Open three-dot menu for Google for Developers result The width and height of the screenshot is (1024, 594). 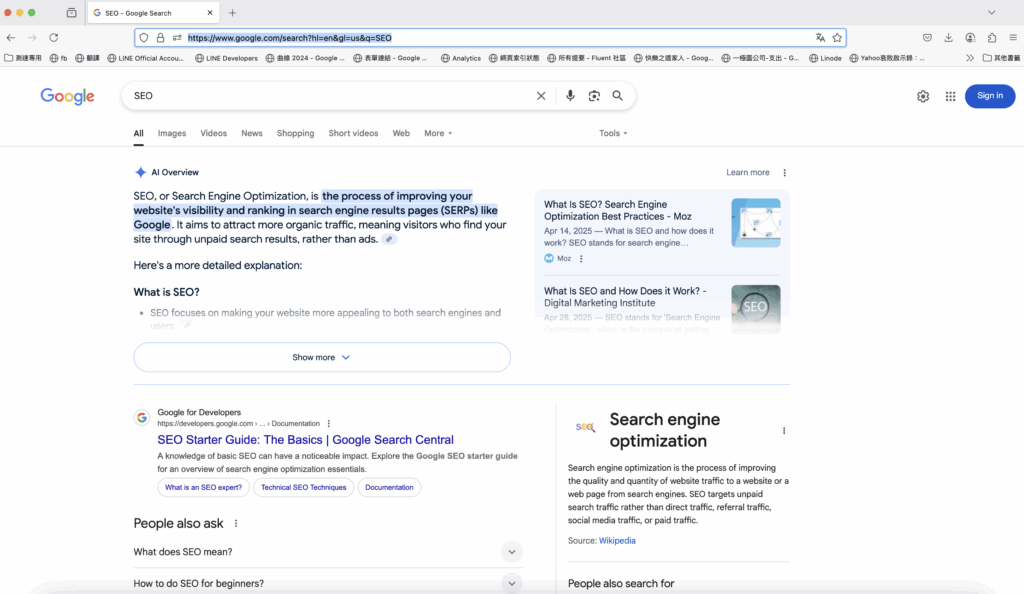pos(328,424)
